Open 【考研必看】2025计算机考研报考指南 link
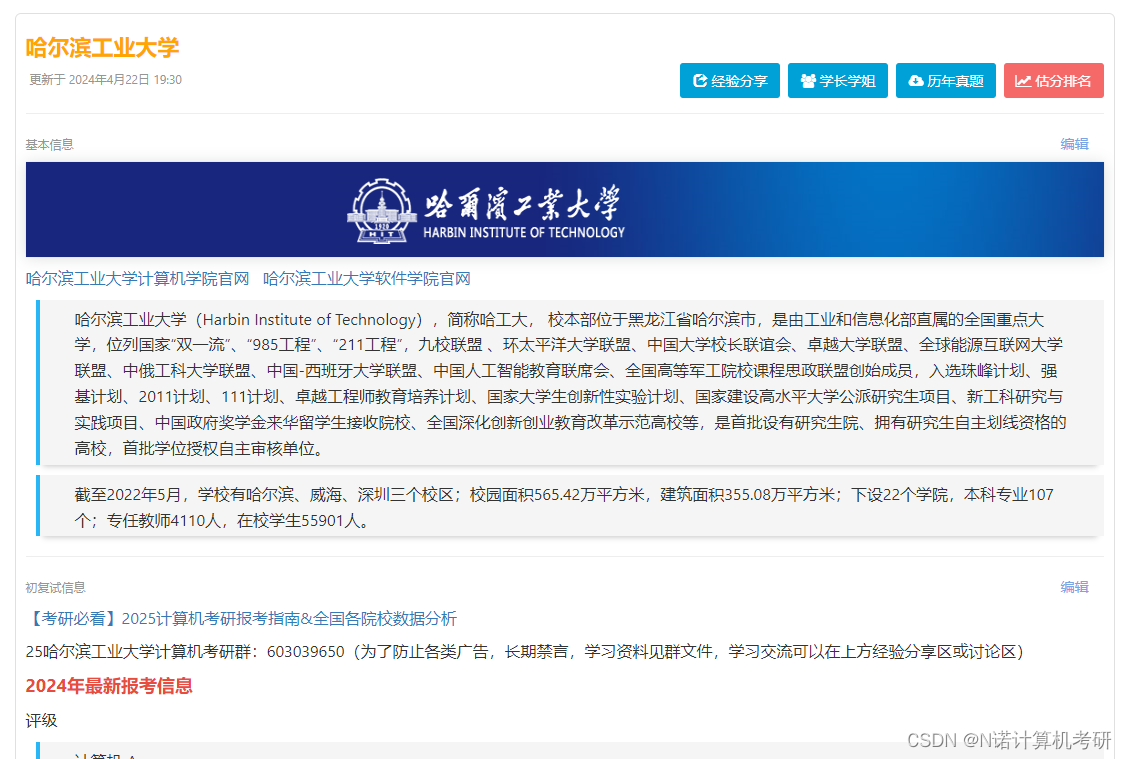1127x759 pixels. point(242,618)
